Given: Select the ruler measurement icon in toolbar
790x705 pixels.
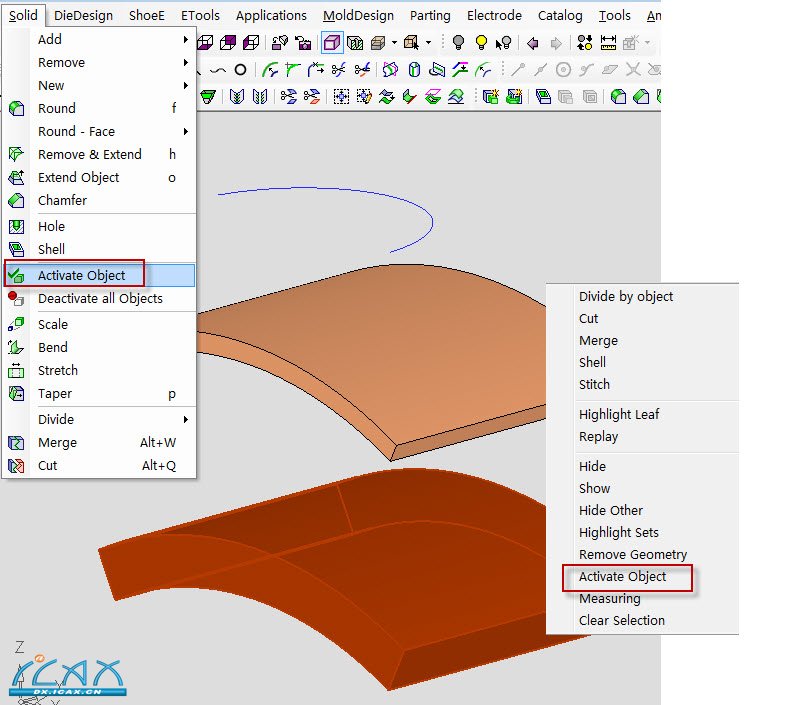Looking at the screenshot, I should 608,43.
